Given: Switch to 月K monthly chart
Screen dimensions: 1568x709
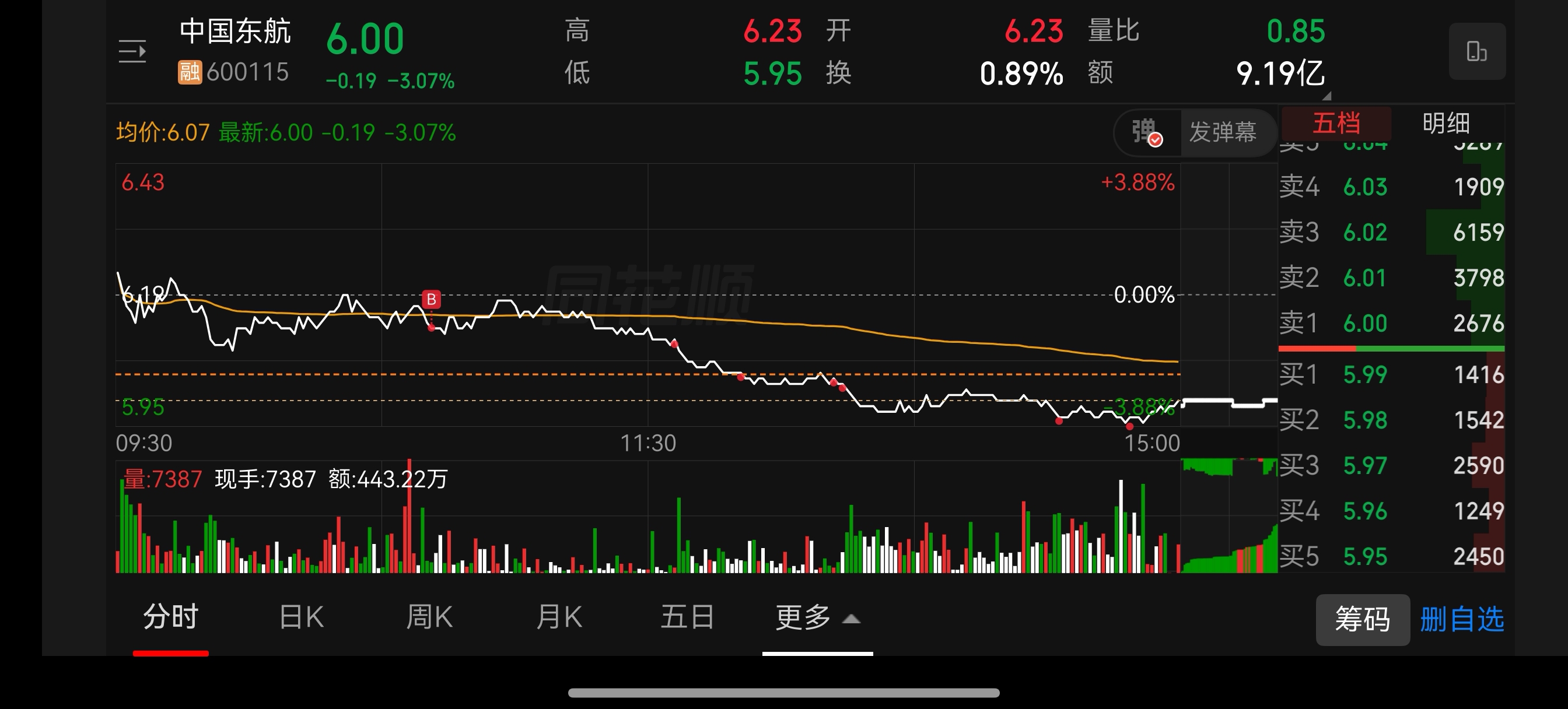Looking at the screenshot, I should click(x=559, y=616).
